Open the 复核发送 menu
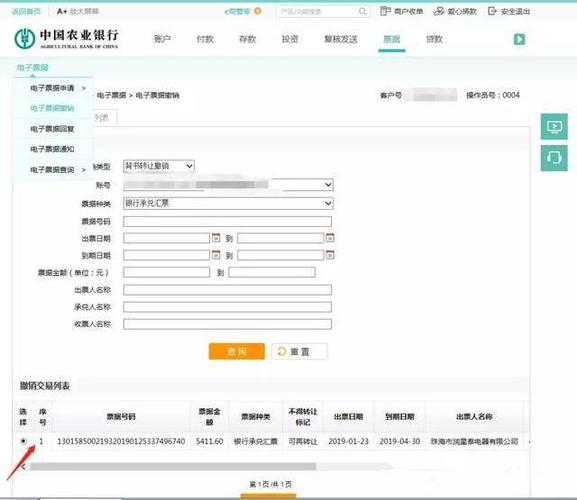Screen dimensions: 577x500 (x=341, y=39)
